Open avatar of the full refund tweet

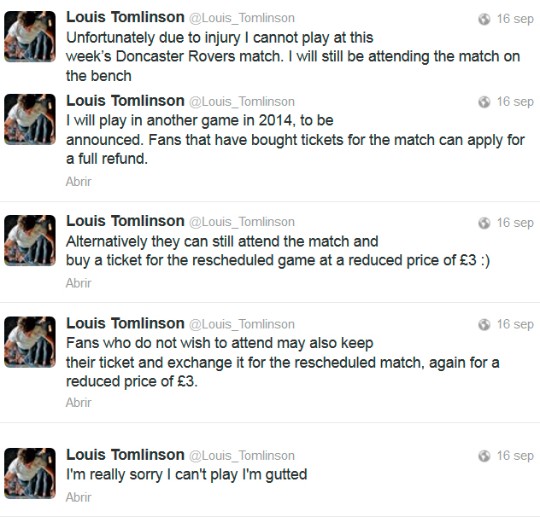click(30, 119)
